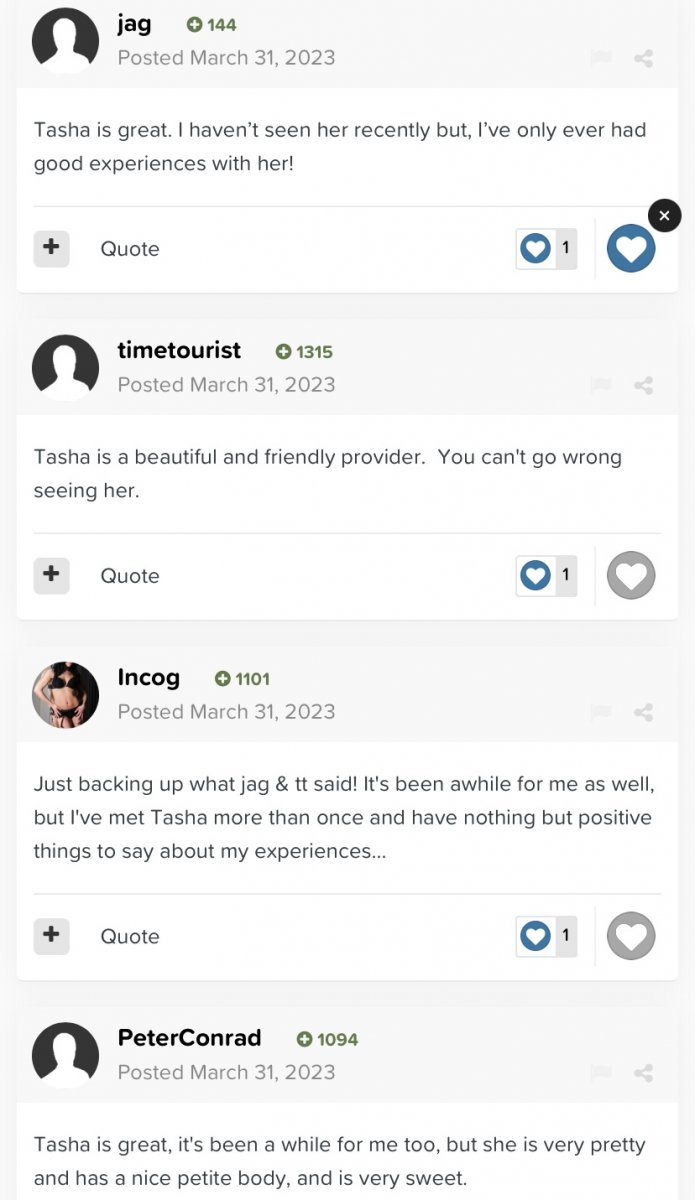Open multiquote plus on Incog's post
Image resolution: width=695 pixels, height=1200 pixels.
coord(51,936)
